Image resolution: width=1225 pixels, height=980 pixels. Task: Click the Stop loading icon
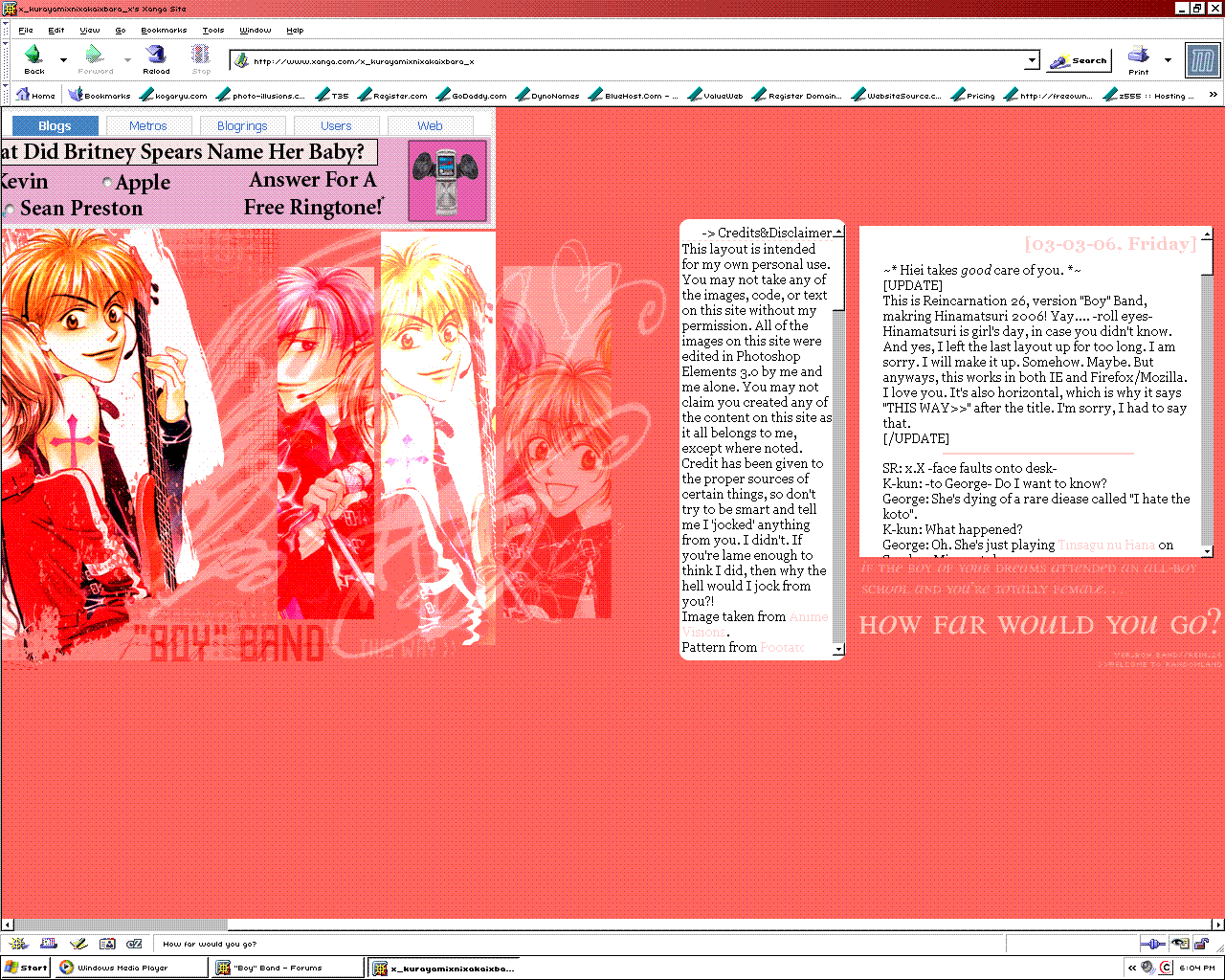pos(201,59)
